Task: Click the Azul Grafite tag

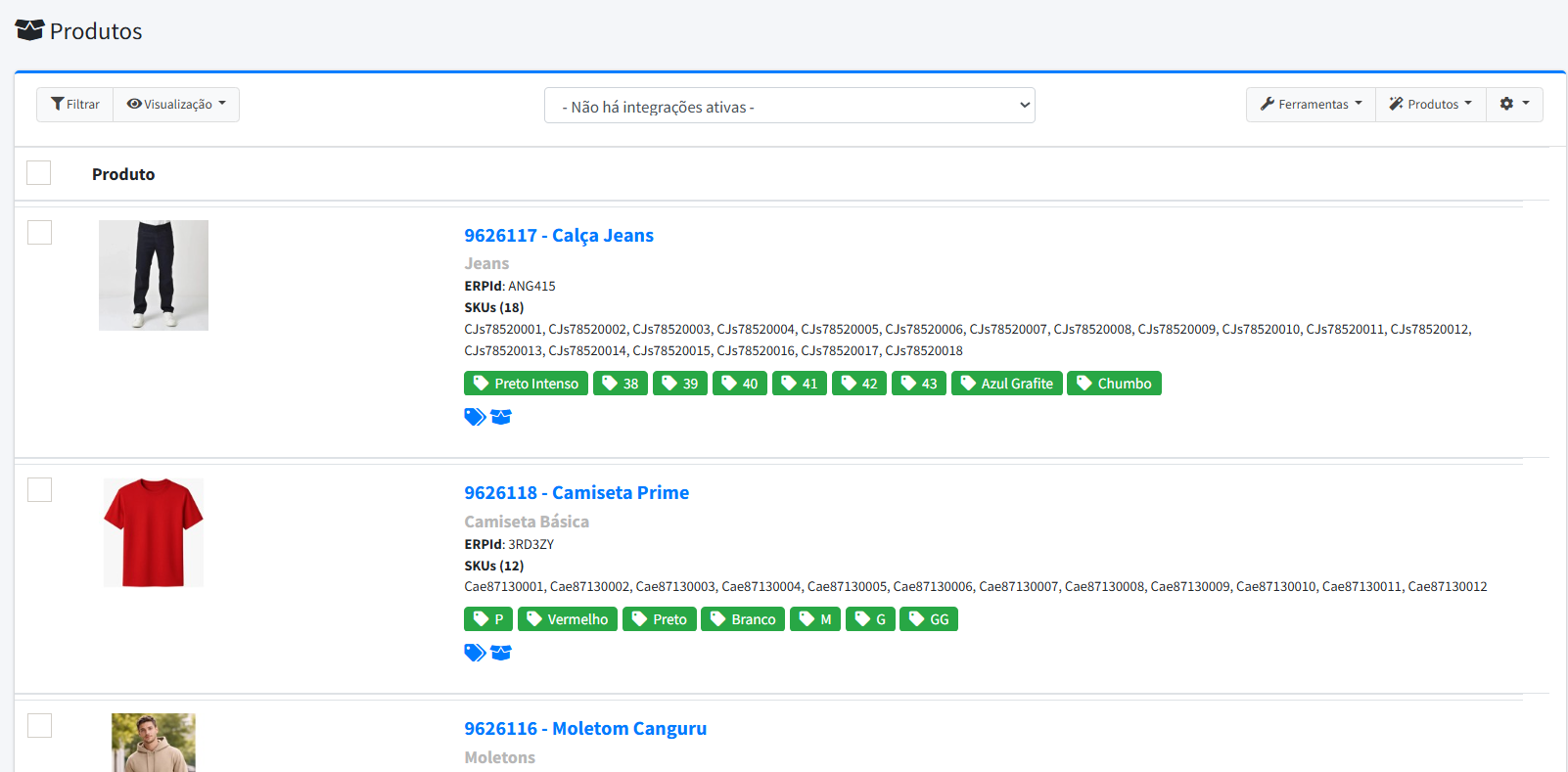Action: [x=1006, y=384]
